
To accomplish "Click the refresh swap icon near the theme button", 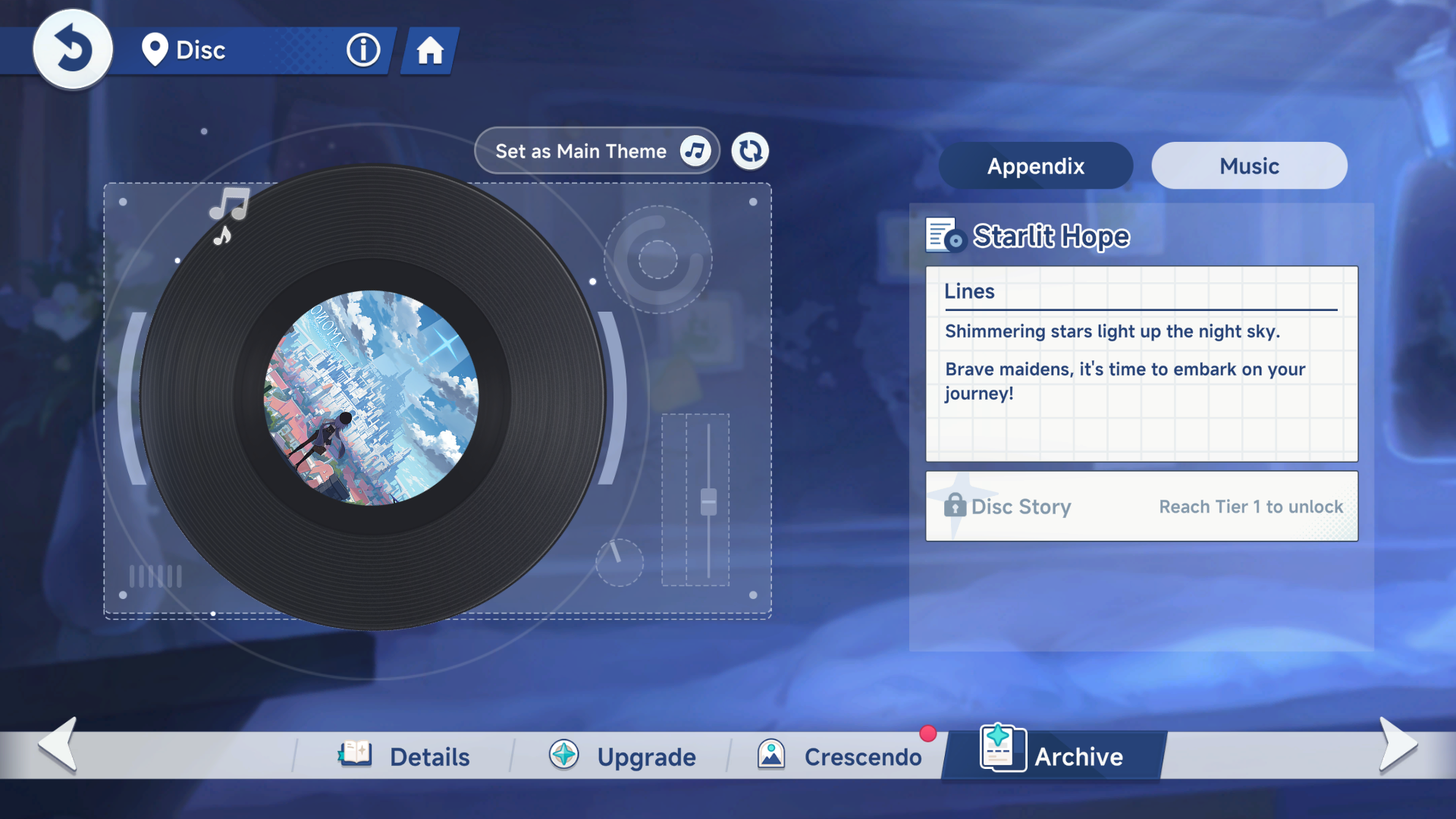I will (750, 151).
